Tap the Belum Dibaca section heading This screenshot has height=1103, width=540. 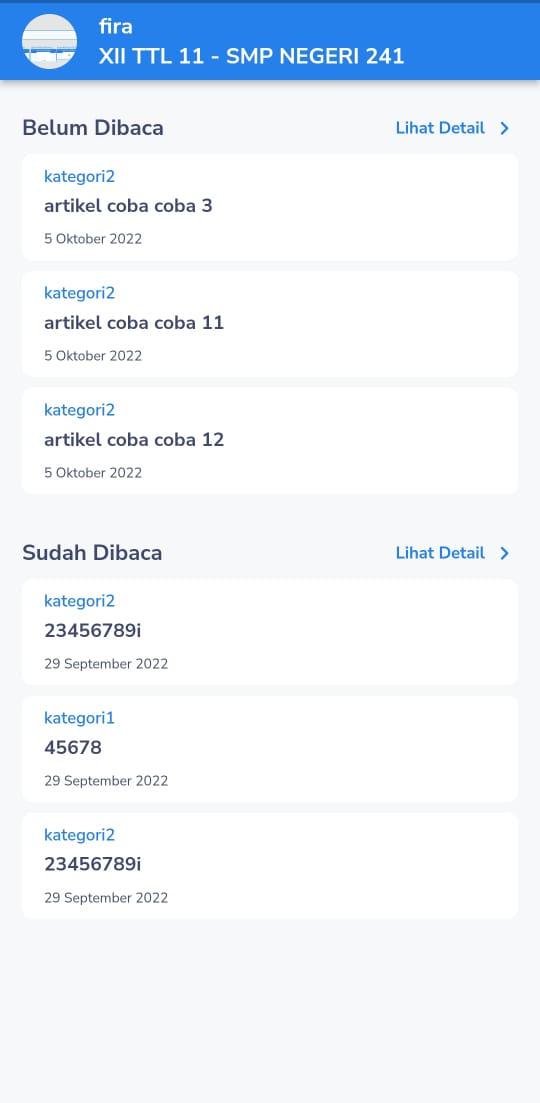point(93,128)
